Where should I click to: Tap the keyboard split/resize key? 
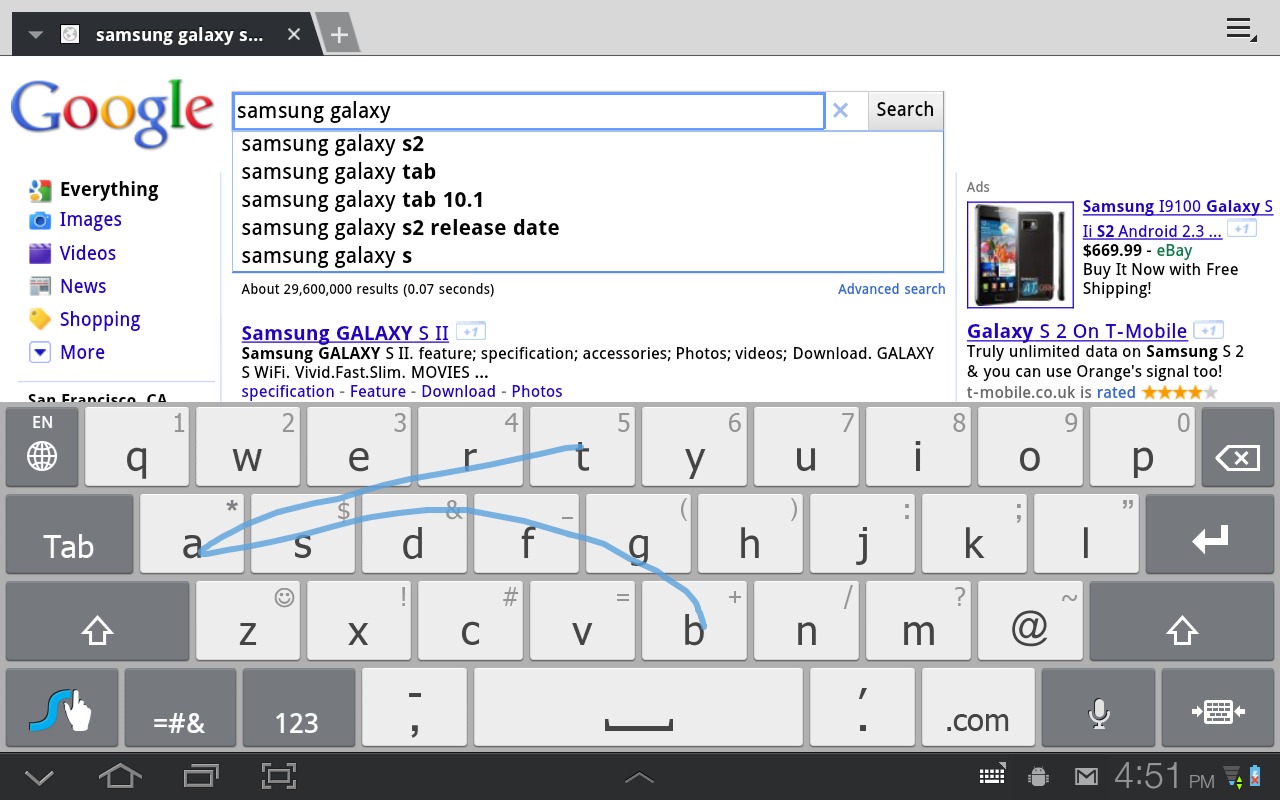[x=1218, y=707]
